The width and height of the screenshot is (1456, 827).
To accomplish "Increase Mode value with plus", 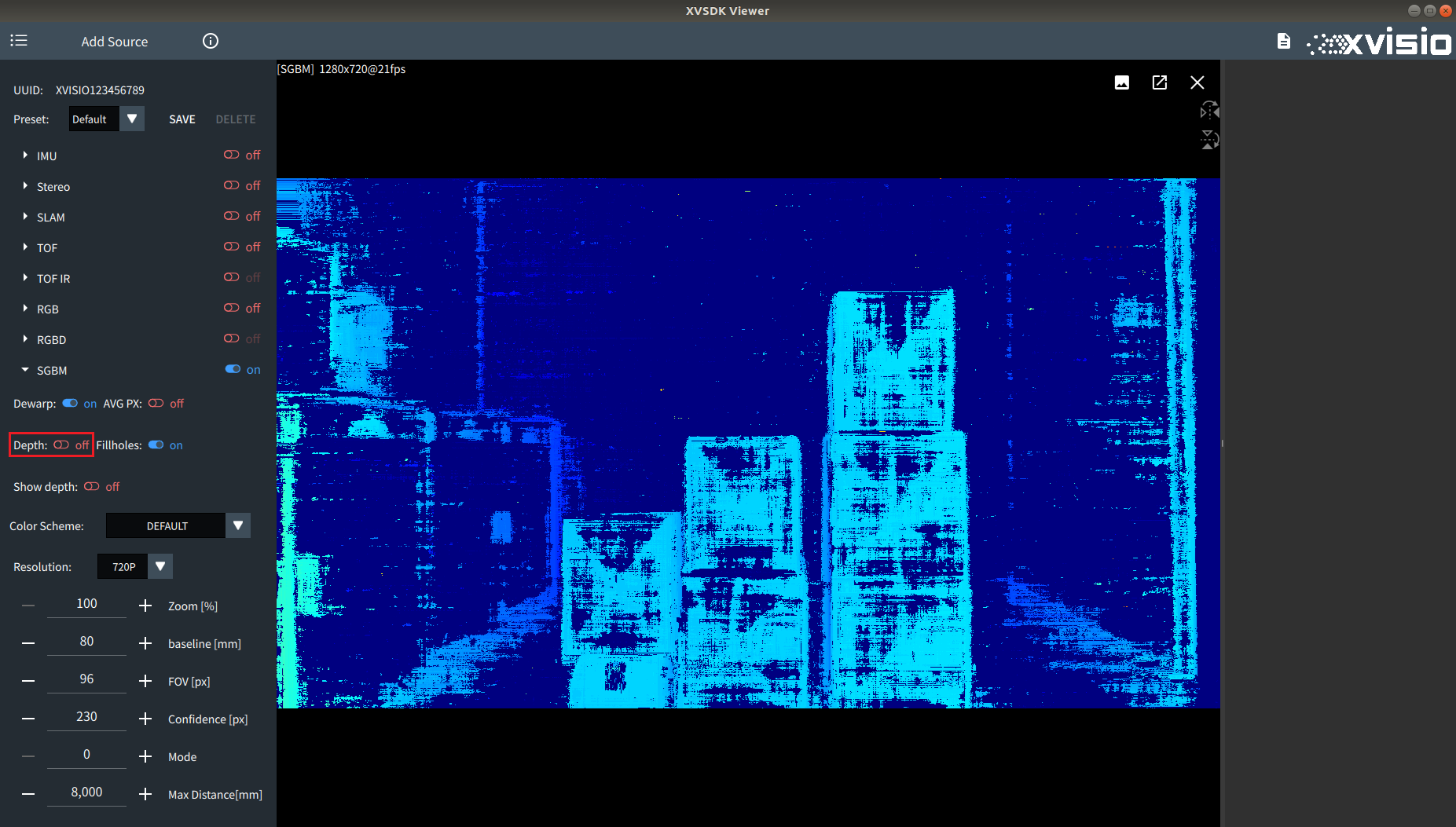I will [145, 756].
